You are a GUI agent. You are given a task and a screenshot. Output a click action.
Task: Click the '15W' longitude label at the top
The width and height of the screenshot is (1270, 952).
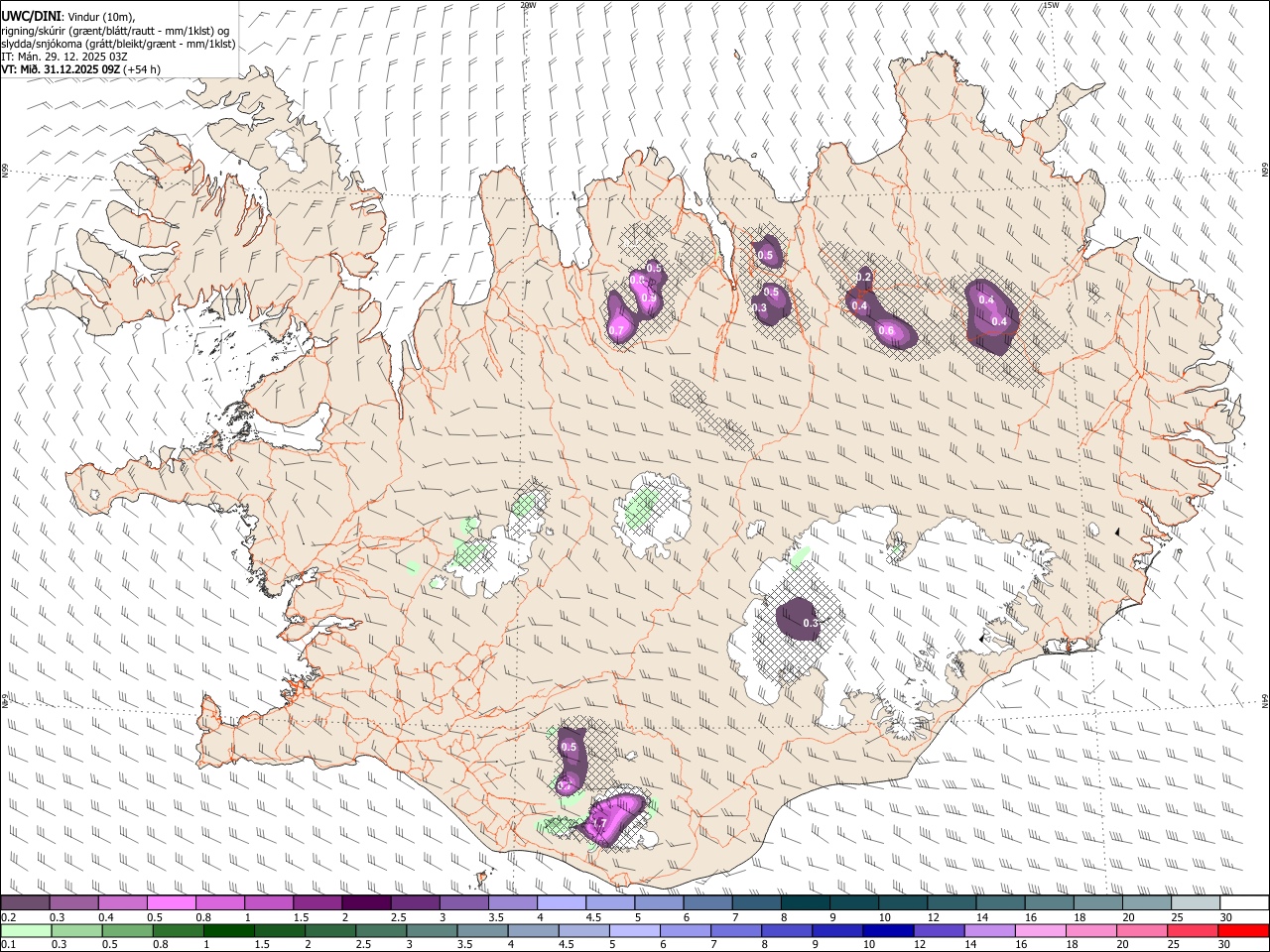1051,6
